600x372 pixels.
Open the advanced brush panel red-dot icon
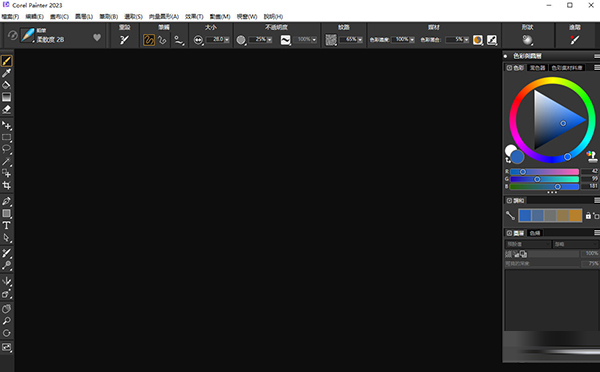point(574,40)
